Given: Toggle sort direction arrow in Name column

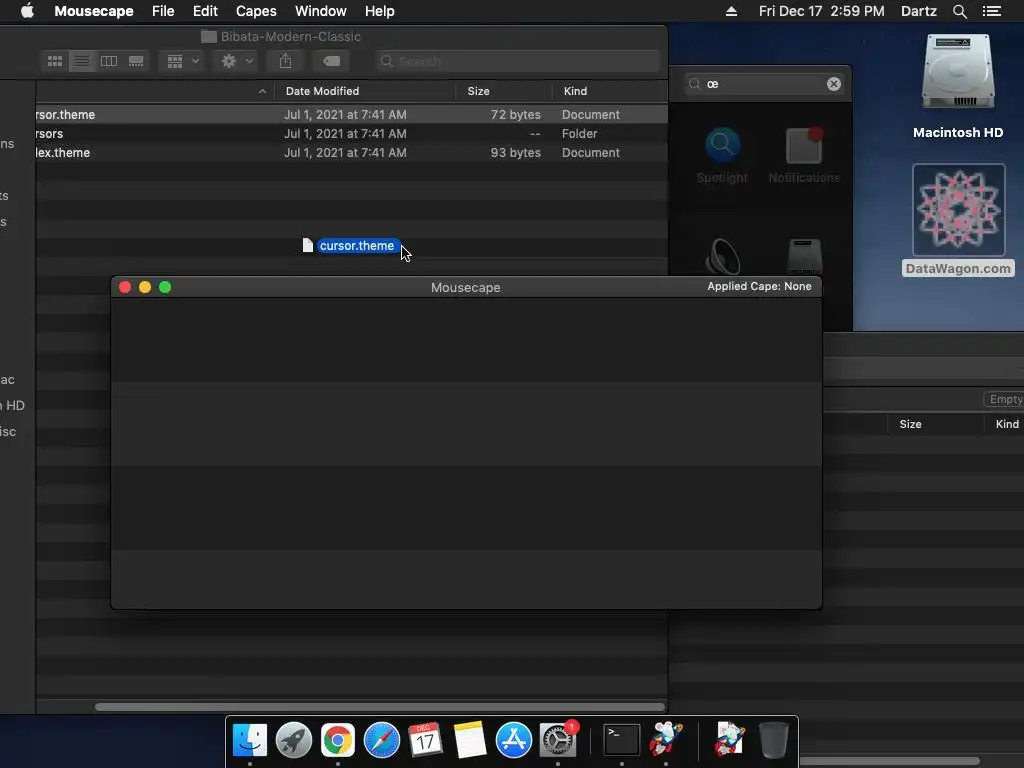Looking at the screenshot, I should (x=263, y=91).
